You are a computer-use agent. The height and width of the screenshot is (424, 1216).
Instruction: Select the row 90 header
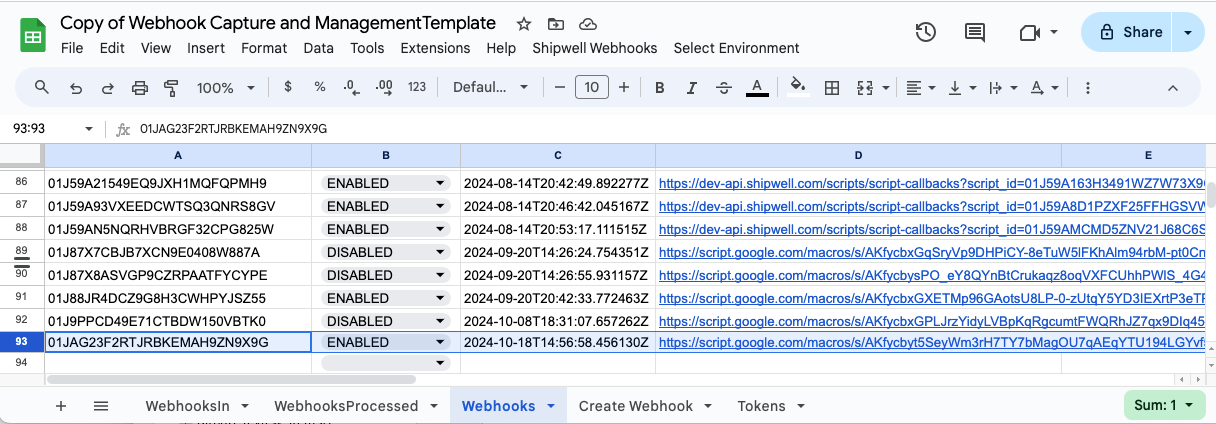coord(22,274)
